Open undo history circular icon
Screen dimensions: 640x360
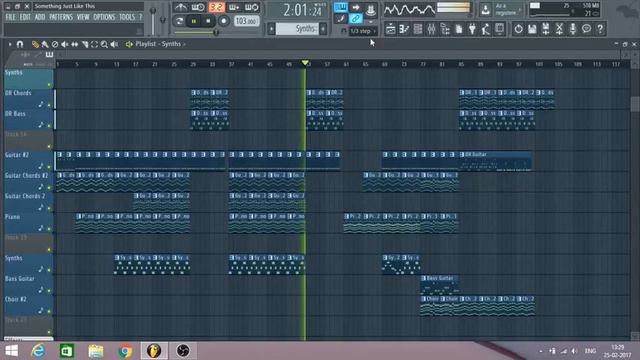click(518, 29)
